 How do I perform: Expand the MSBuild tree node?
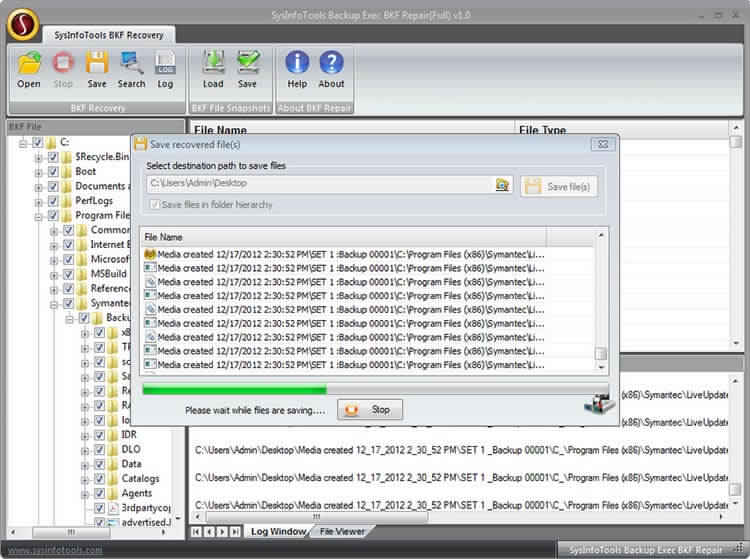tap(54, 275)
